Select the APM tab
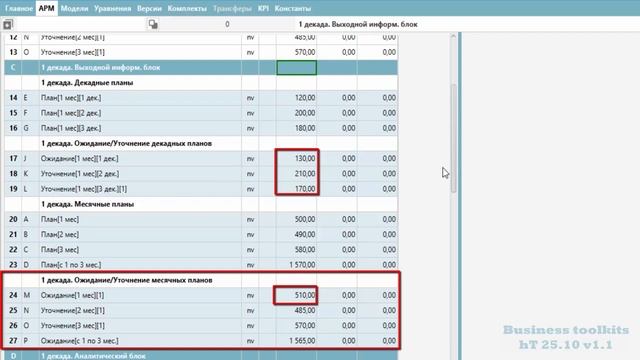 click(47, 8)
